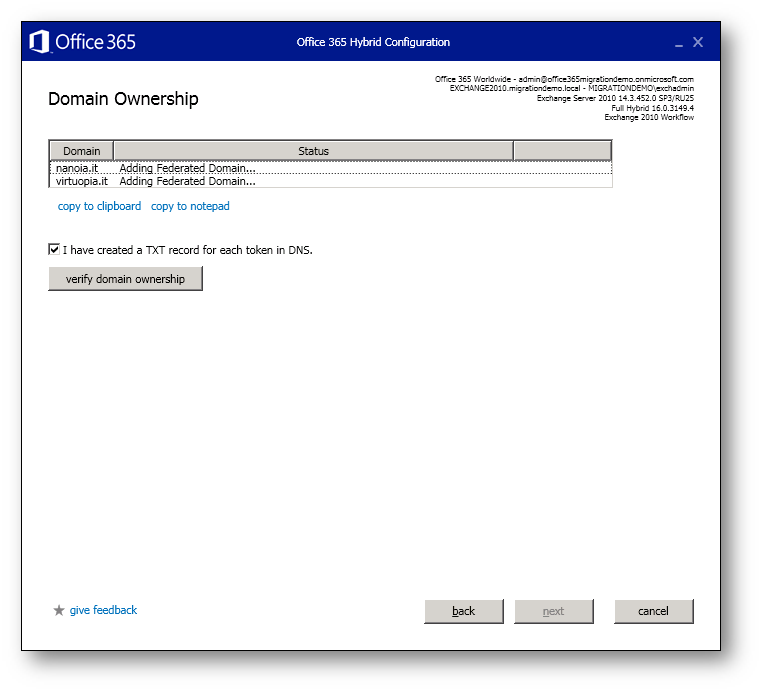Minimize the Hybrid Configuration window

(x=679, y=43)
